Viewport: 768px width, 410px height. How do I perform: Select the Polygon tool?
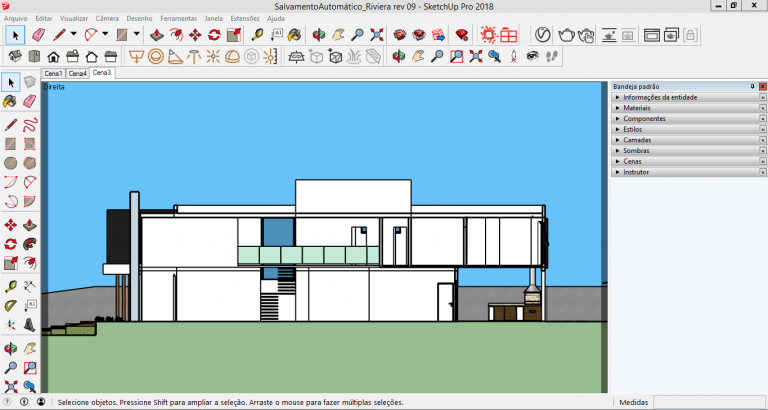pos(30,163)
